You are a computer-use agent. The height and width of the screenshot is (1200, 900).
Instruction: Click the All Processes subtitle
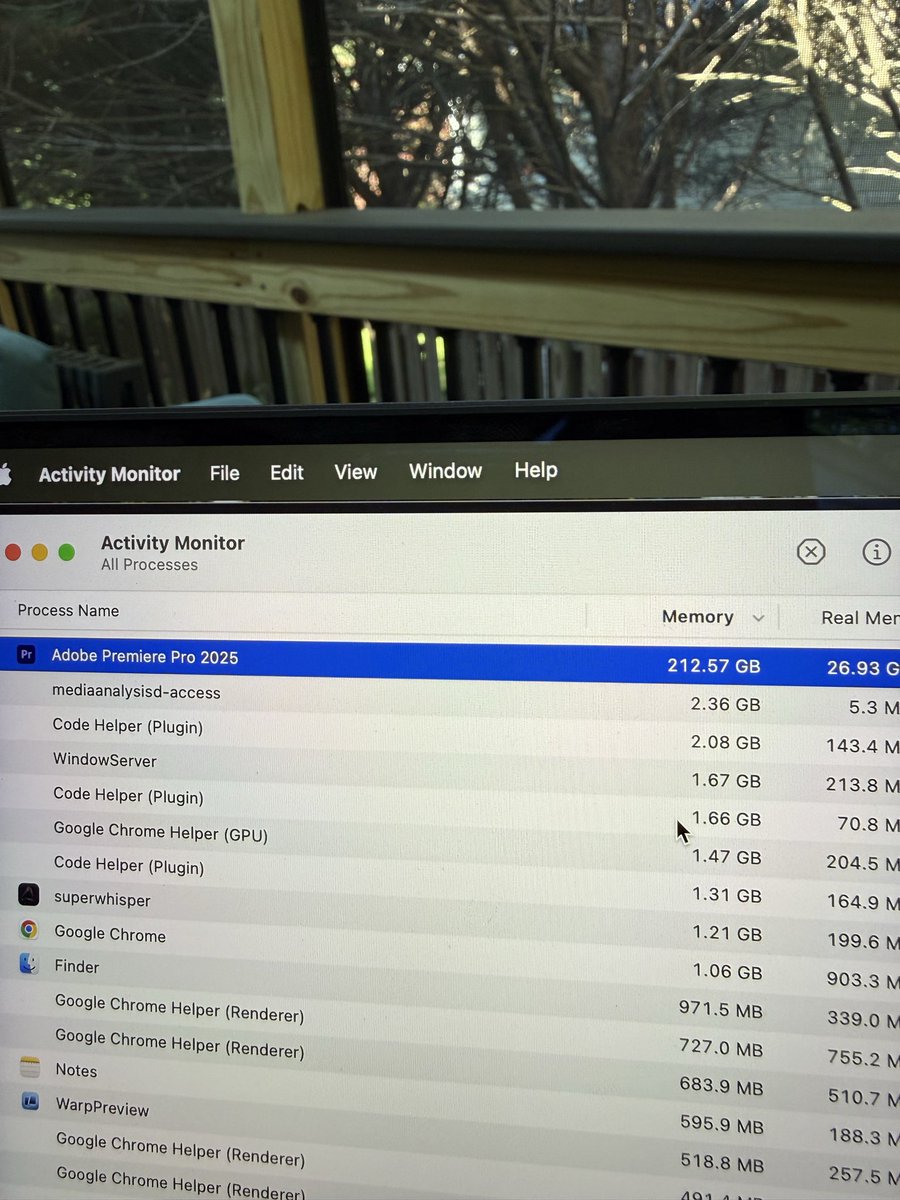point(149,565)
